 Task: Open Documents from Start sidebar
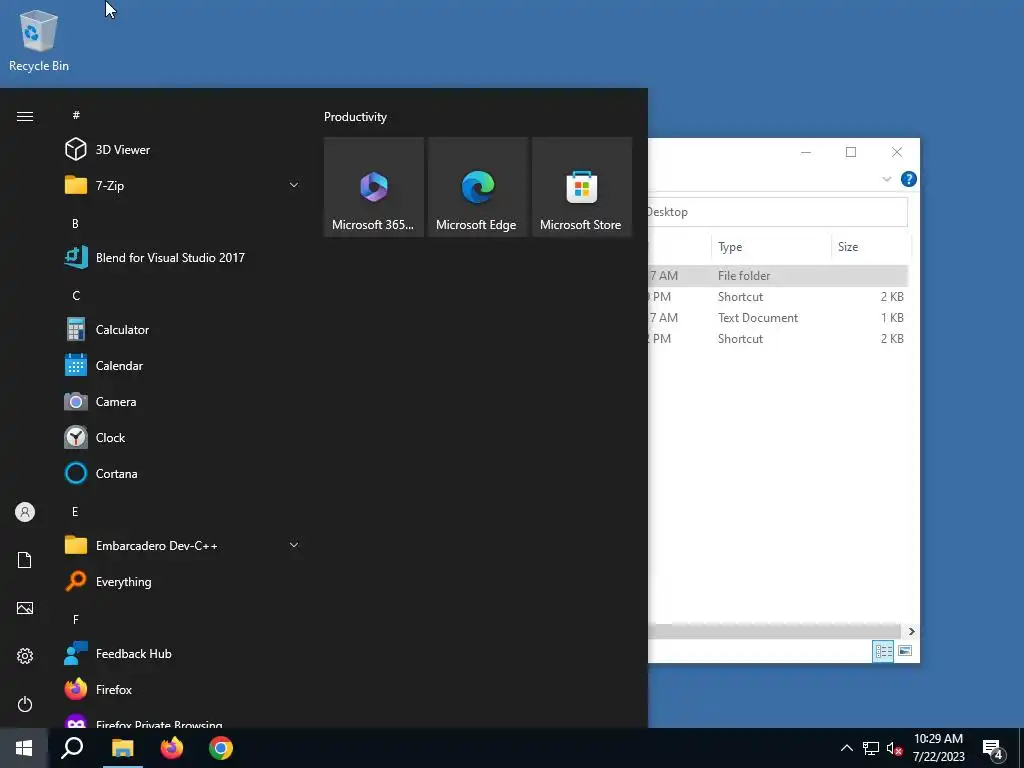25,560
